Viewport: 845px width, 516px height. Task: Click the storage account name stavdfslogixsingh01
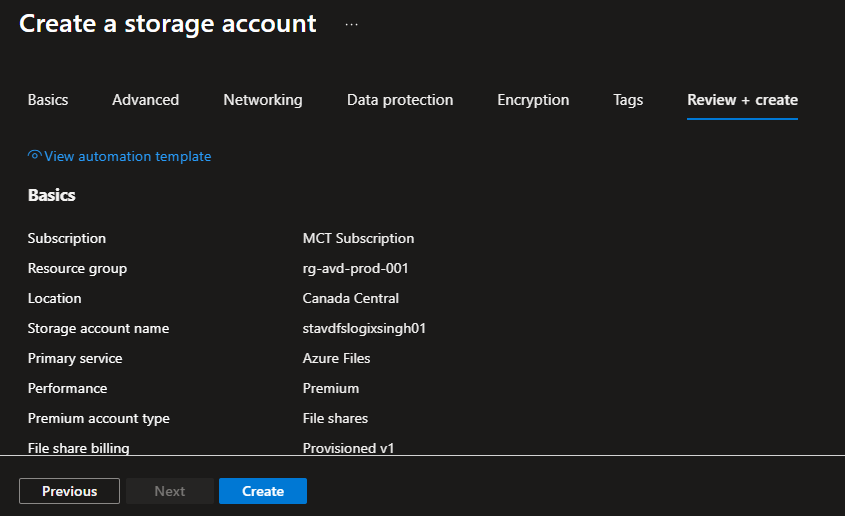tap(364, 328)
